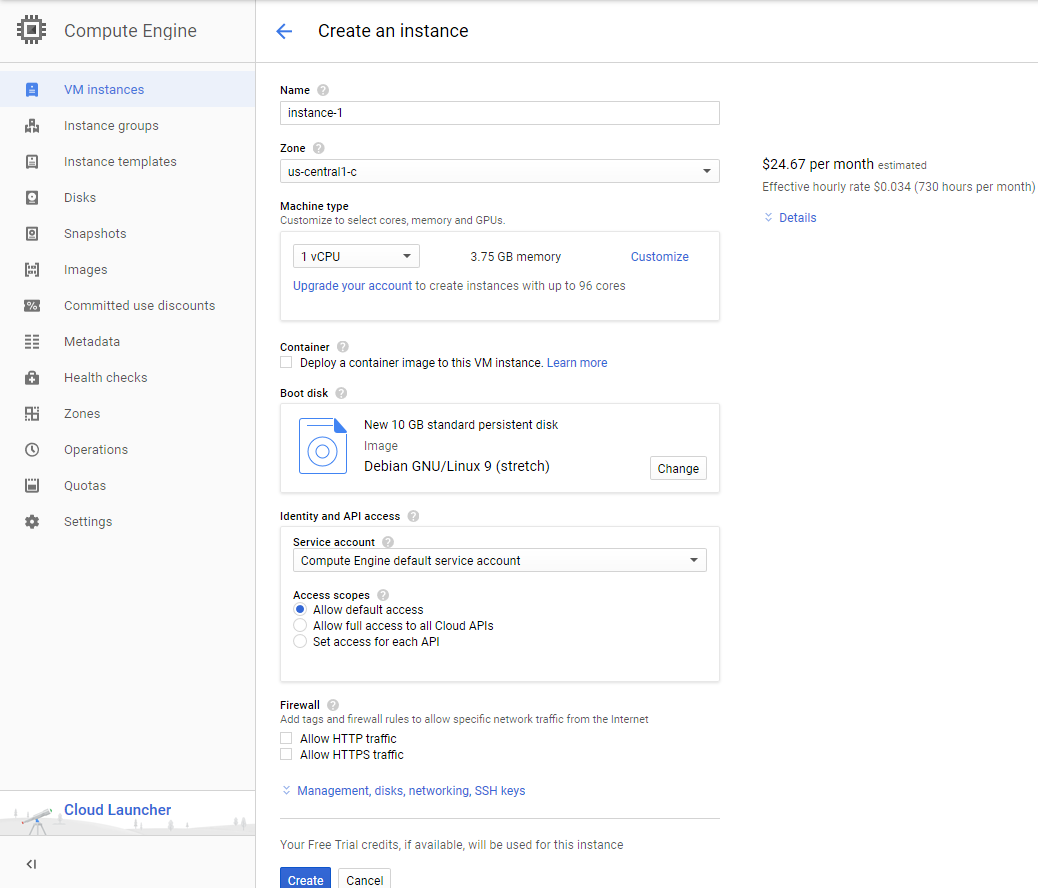Open the Quotas section
Screen dimensions: 1038x888
coord(85,485)
